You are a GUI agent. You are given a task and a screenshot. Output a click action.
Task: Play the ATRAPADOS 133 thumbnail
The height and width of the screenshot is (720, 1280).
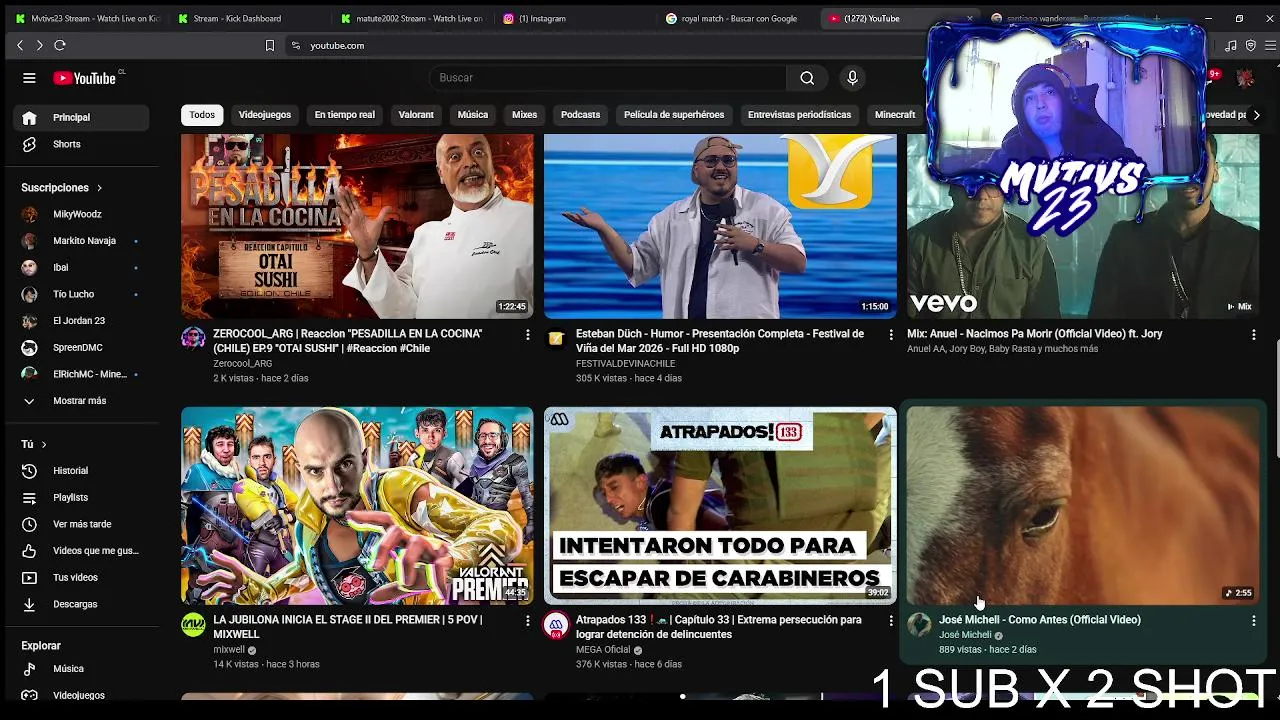(720, 505)
